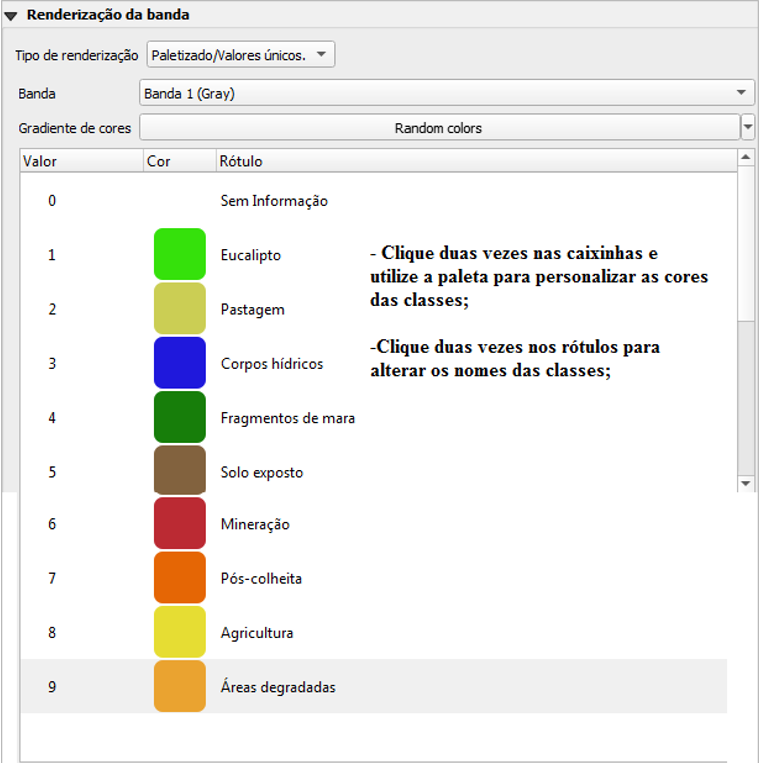The height and width of the screenshot is (763, 760).
Task: Click the bright green Eucalipto color swatch
Action: (180, 254)
